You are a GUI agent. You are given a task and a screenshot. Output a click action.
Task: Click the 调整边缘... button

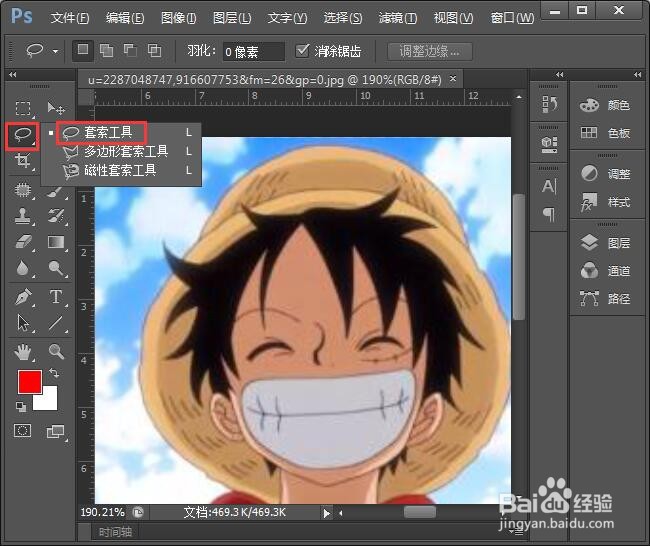pos(429,51)
